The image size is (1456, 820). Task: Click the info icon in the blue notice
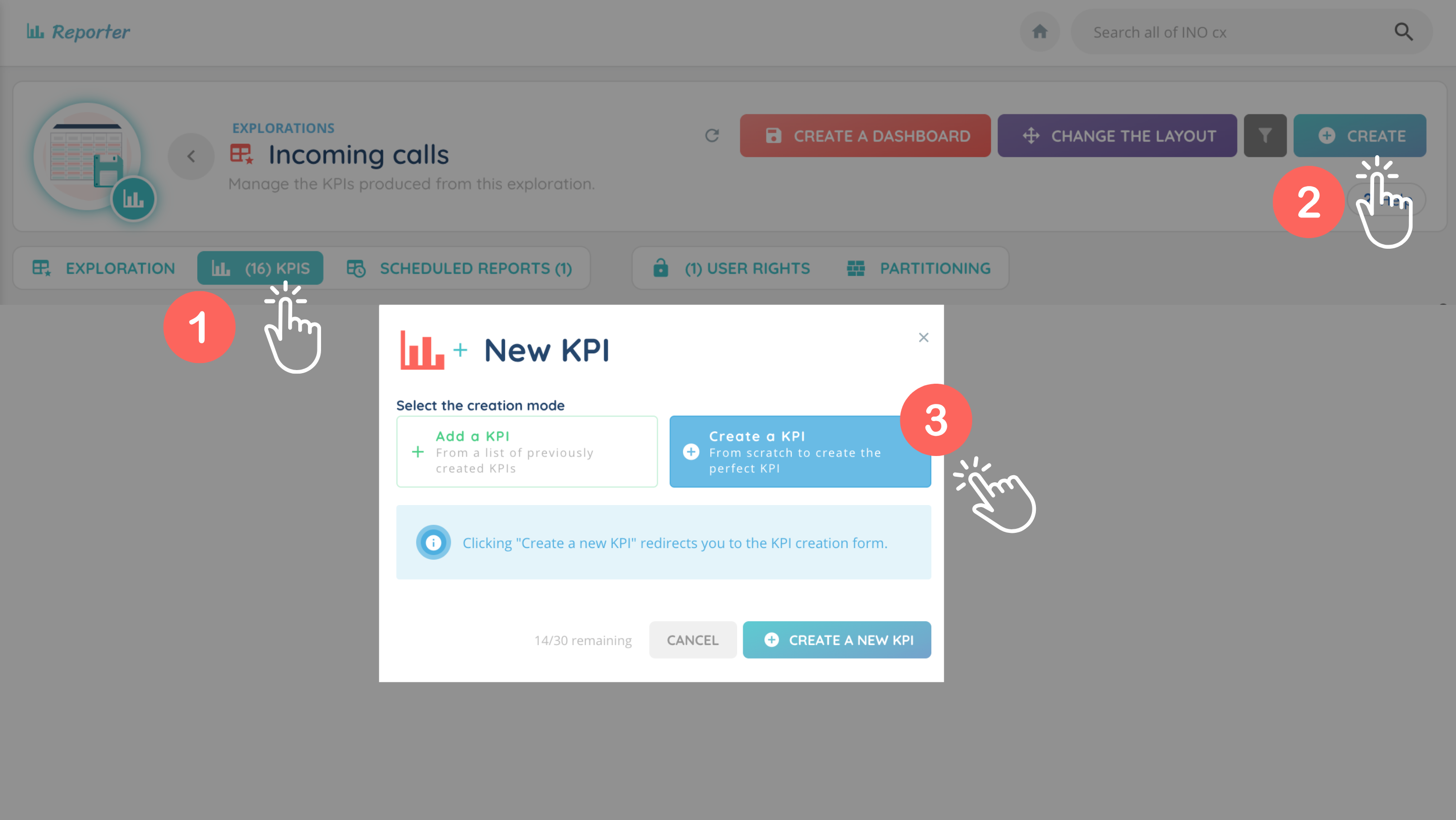coord(434,542)
